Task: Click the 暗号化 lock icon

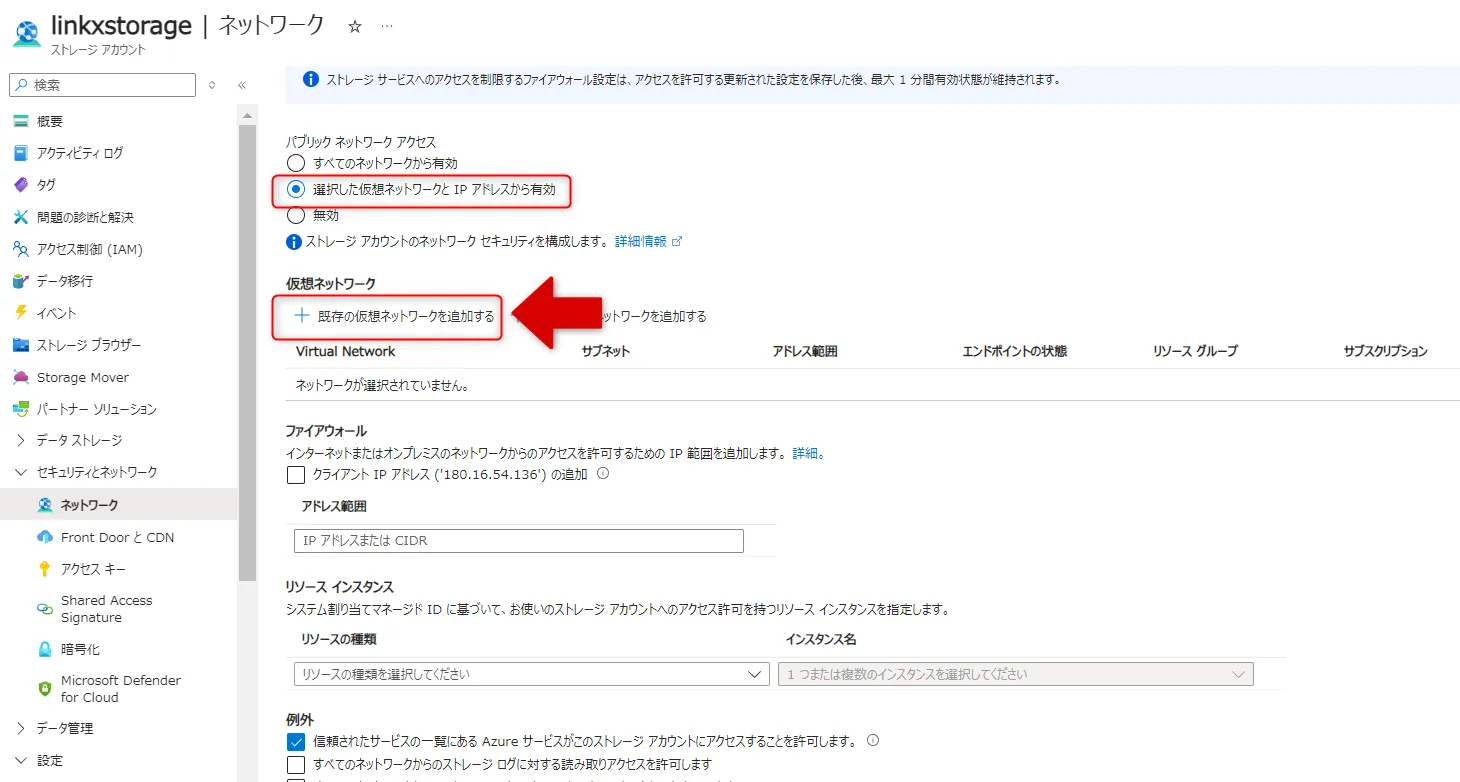Action: [x=45, y=649]
